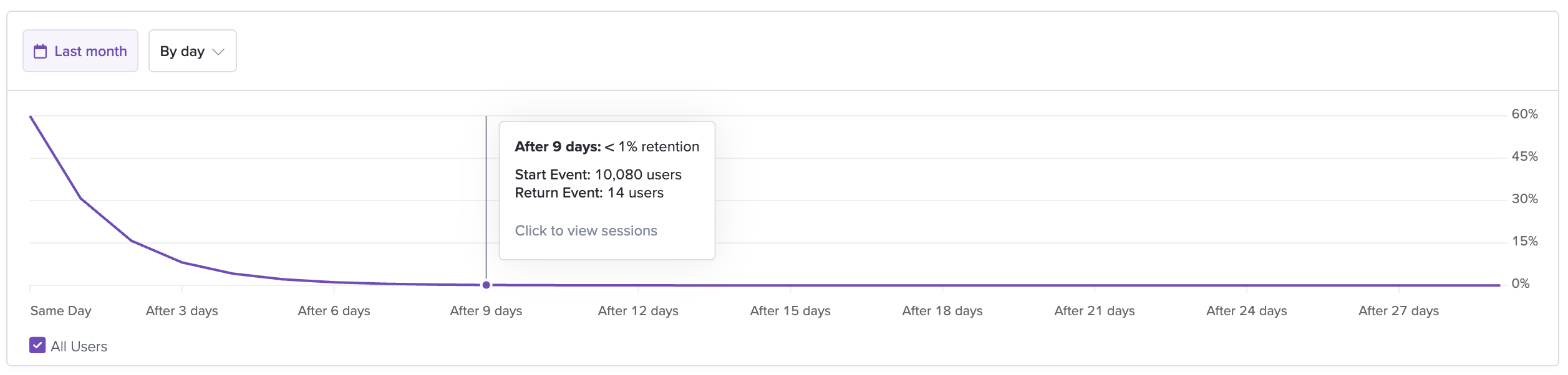Click the Same Day axis label
1568x375 pixels.
tap(60, 311)
